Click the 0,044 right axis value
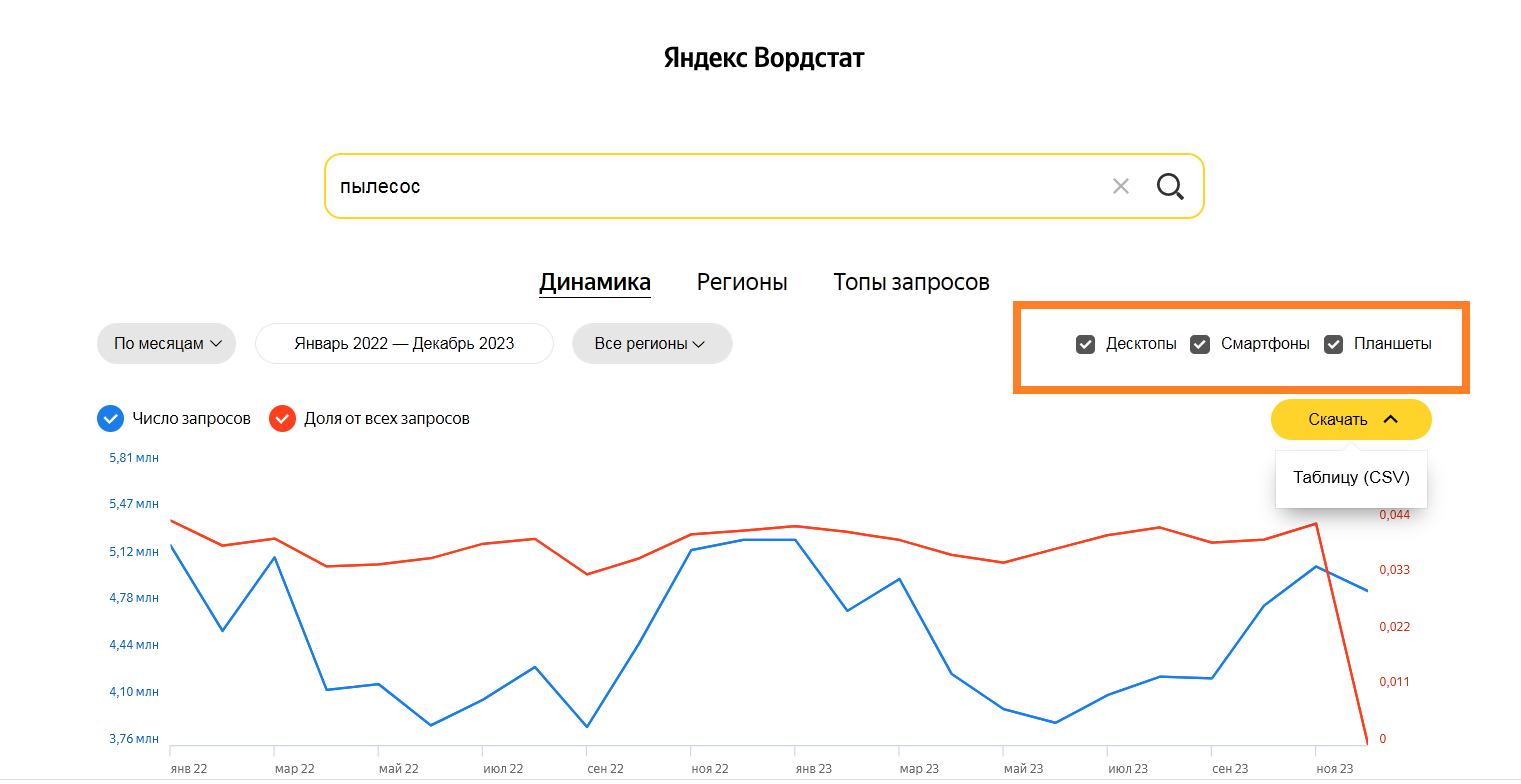This screenshot has height=784, width=1521. 1394,515
